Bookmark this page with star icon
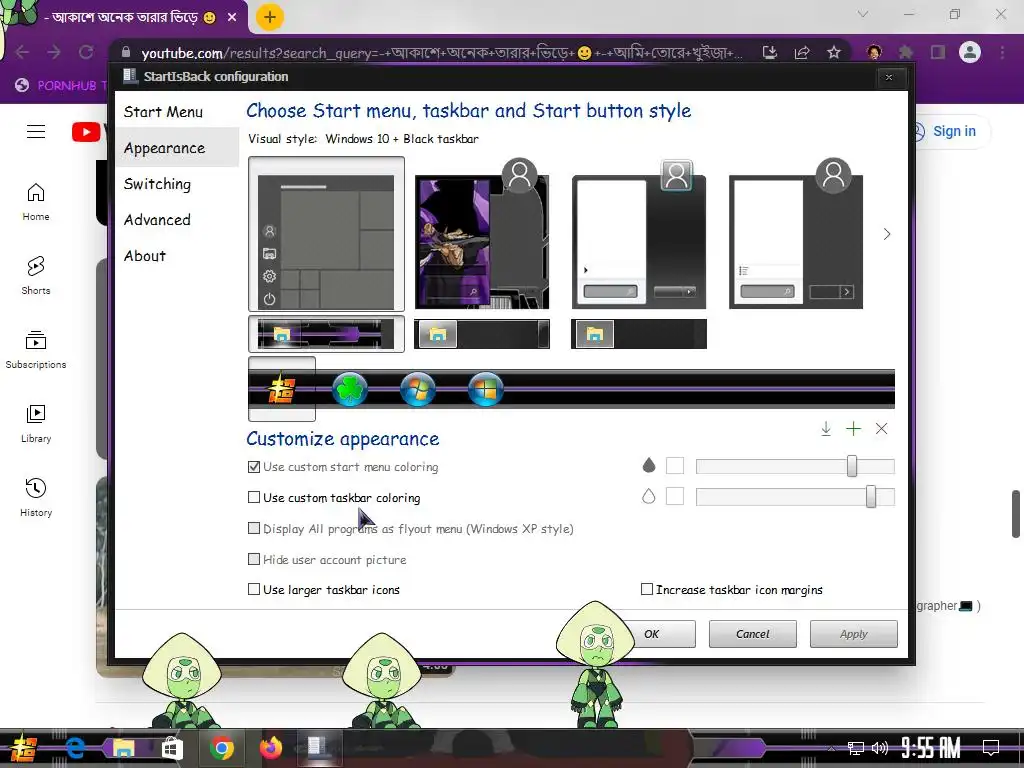Image resolution: width=1024 pixels, height=768 pixels. (833, 52)
